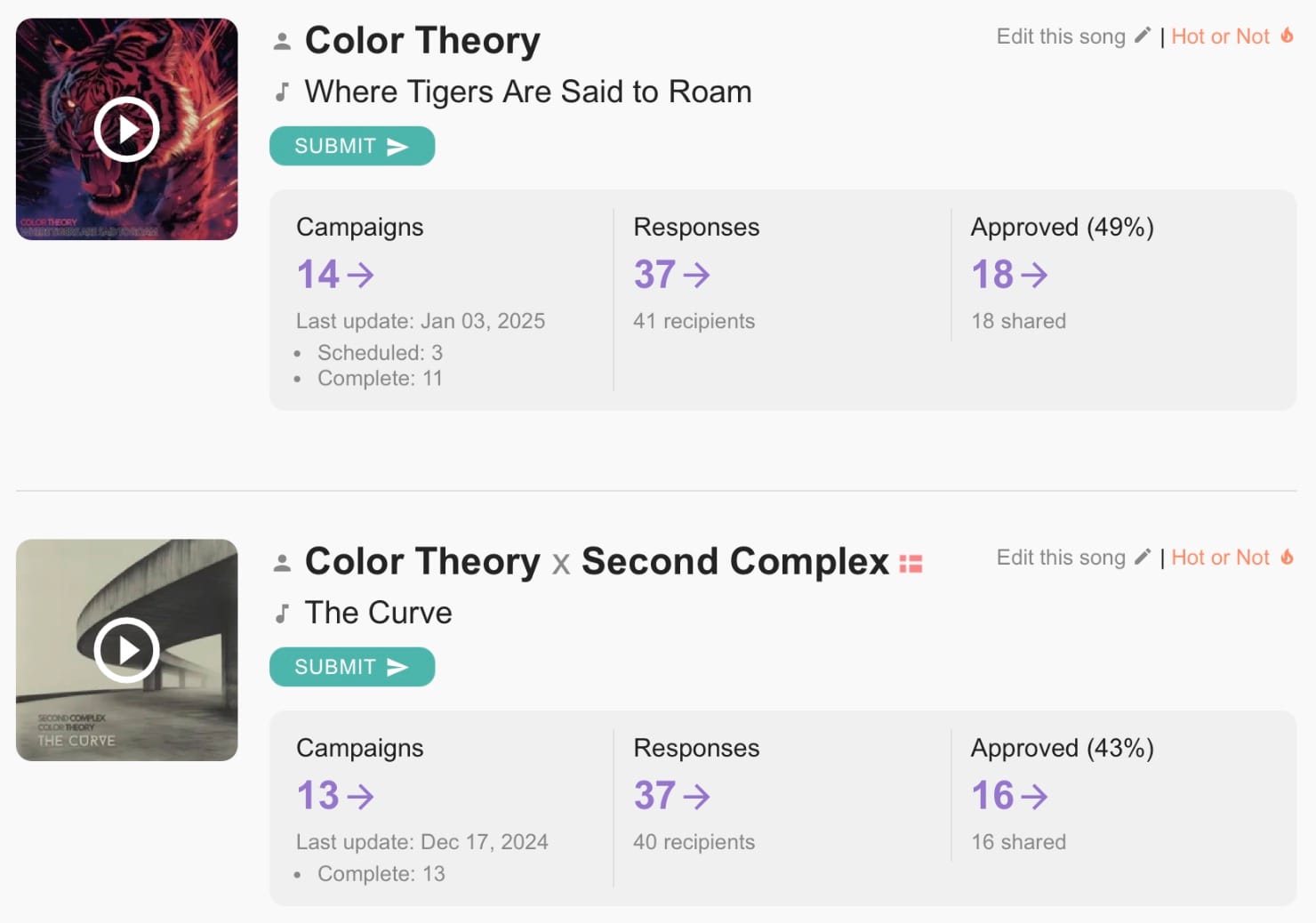Submit The Curve song

click(x=352, y=667)
